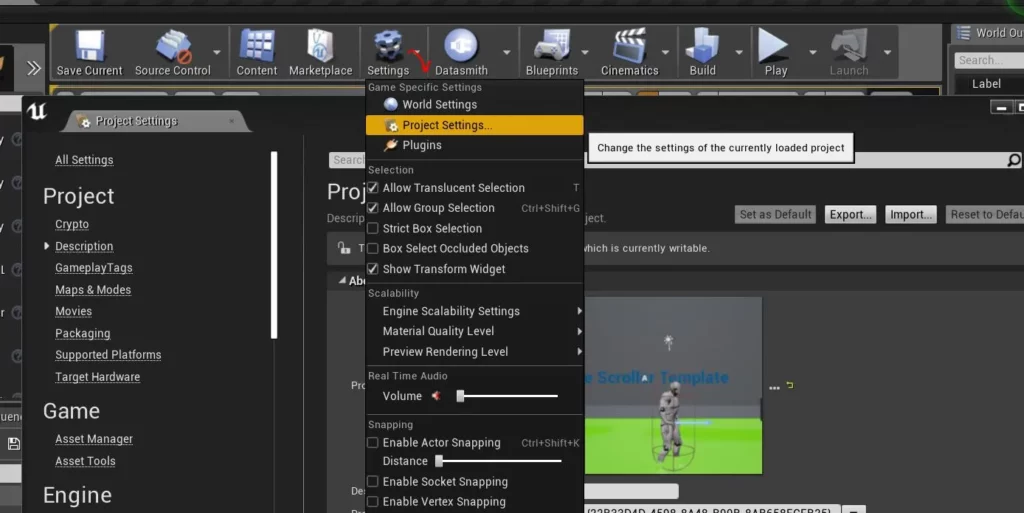
Task: Click the settings category list scrollbar
Action: [x=274, y=245]
